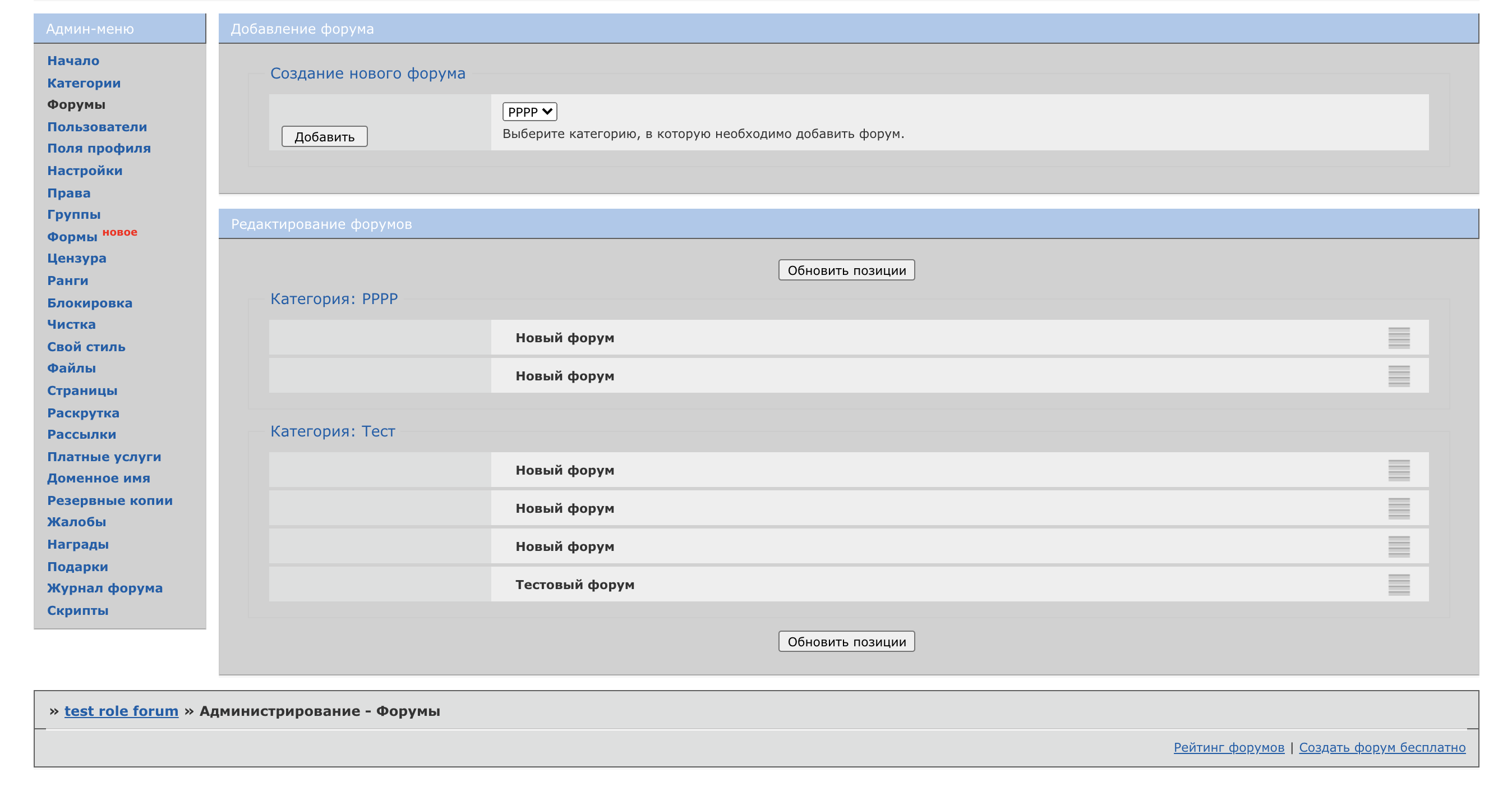Open Файлы menu item
This screenshot has width=1512, height=809.
coord(72,368)
